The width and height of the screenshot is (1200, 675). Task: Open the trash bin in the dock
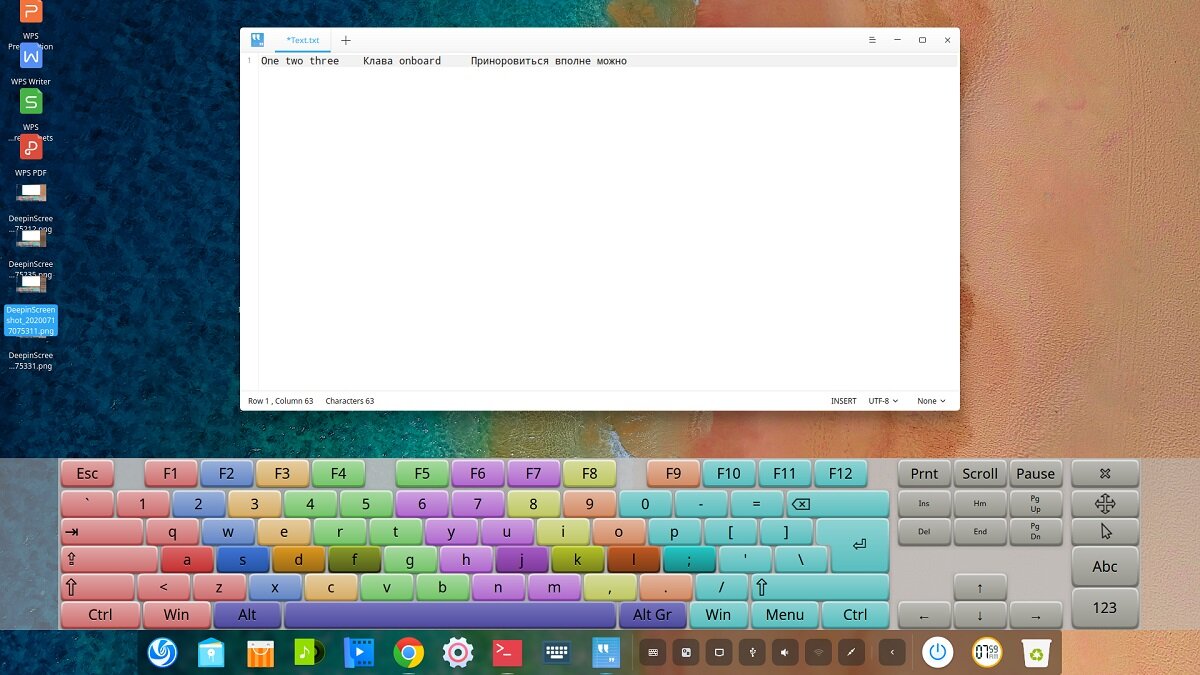pos(1036,653)
